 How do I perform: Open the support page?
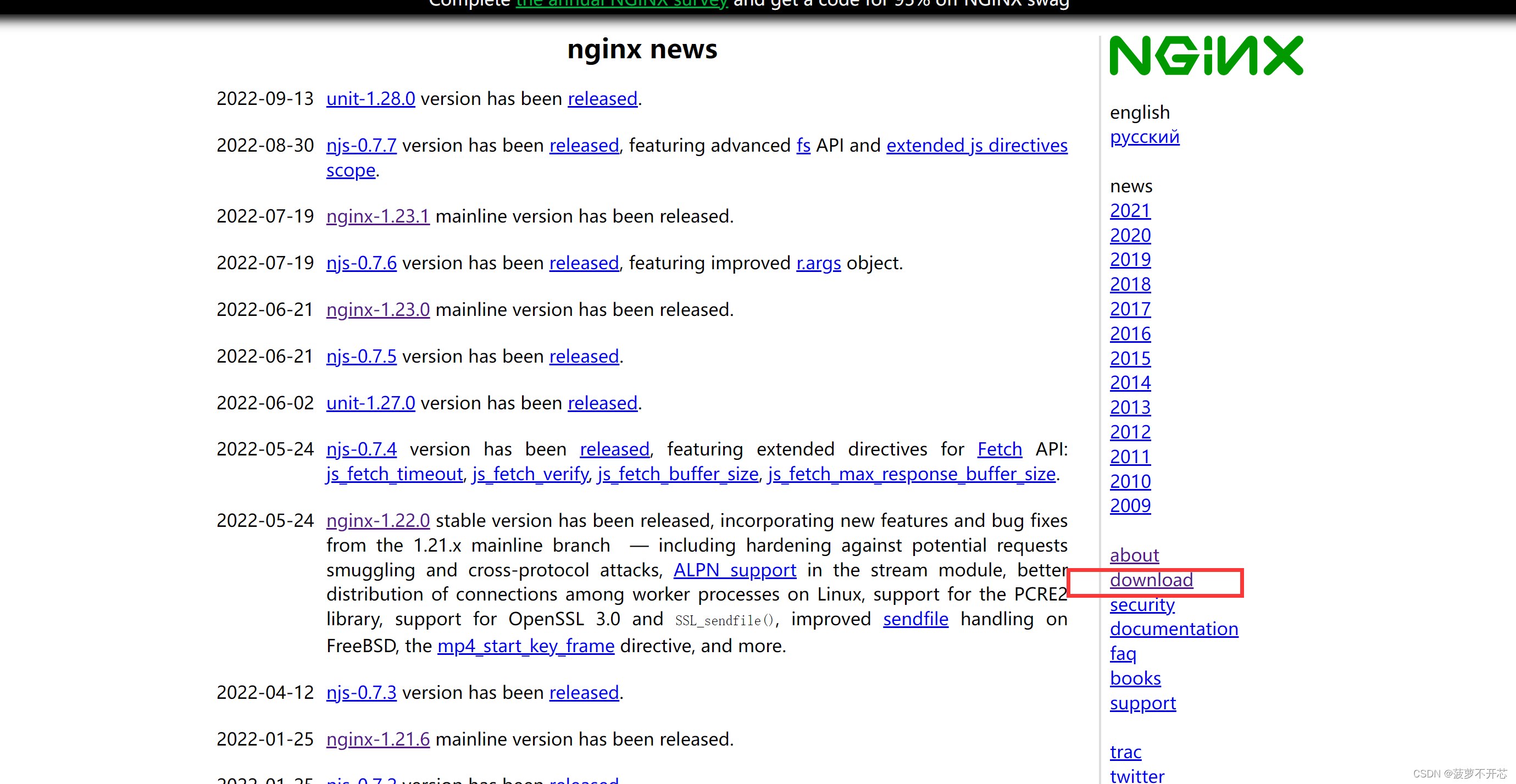pyautogui.click(x=1142, y=703)
